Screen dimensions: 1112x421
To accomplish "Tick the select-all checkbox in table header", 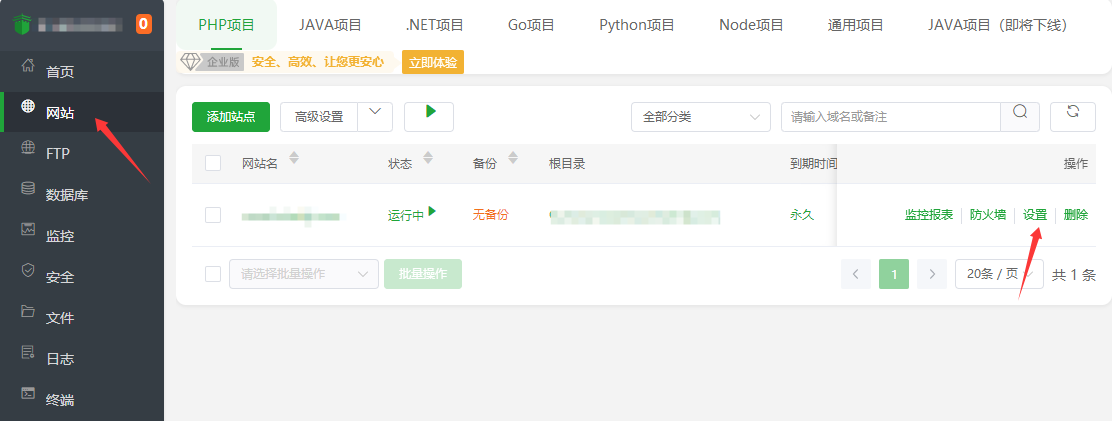I will click(213, 163).
